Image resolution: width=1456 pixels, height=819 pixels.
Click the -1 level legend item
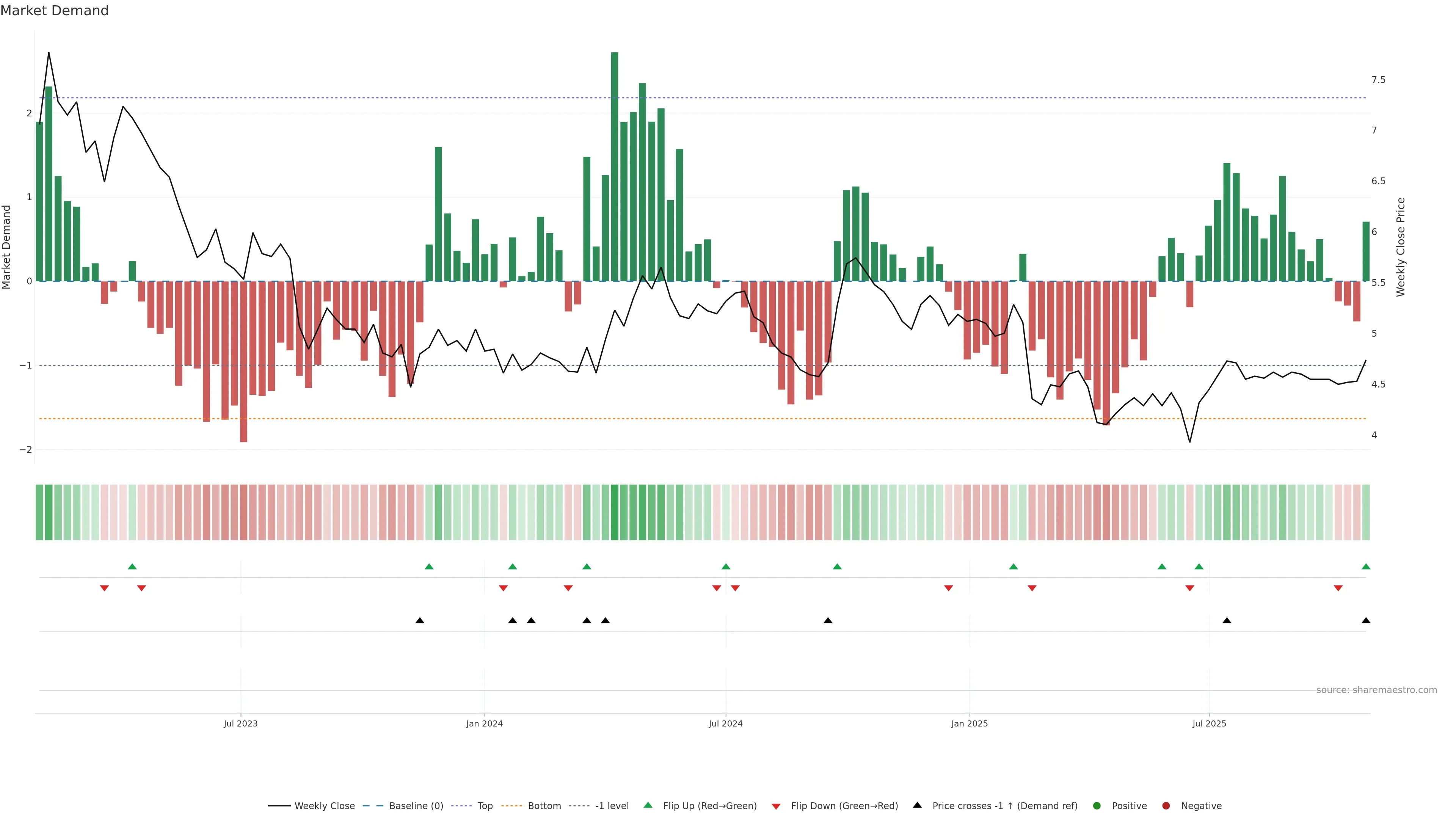[612, 806]
